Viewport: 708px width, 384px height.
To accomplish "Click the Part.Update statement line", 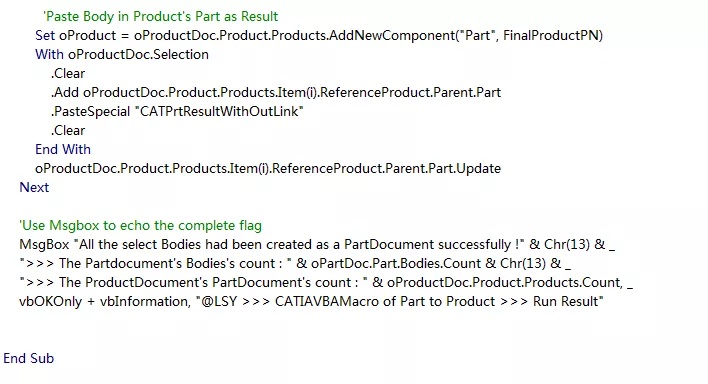I will click(x=268, y=168).
